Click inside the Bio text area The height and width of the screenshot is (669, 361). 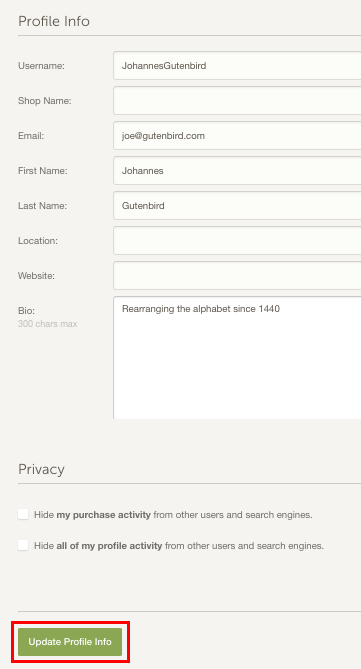[237, 358]
